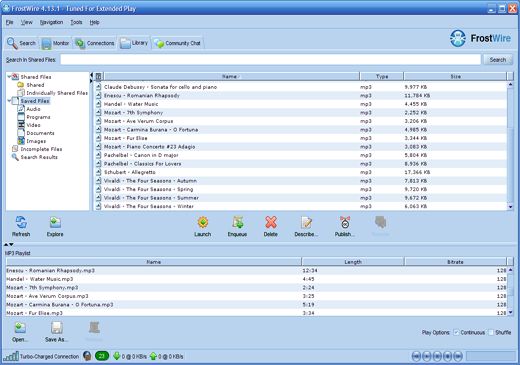
Task: Click the media player progress bar
Action: coord(490,356)
